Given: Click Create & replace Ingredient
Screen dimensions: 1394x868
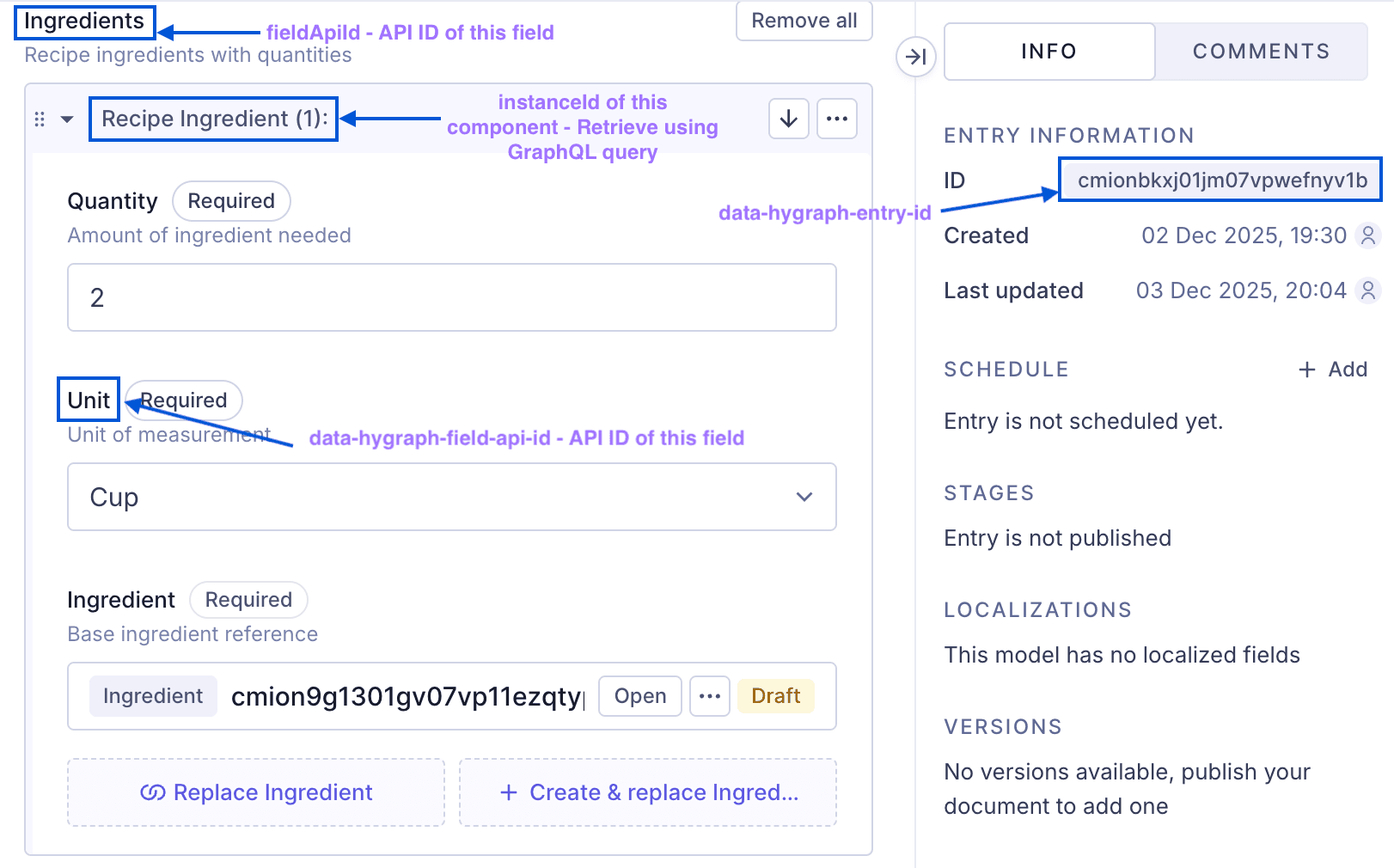Looking at the screenshot, I should click(648, 792).
